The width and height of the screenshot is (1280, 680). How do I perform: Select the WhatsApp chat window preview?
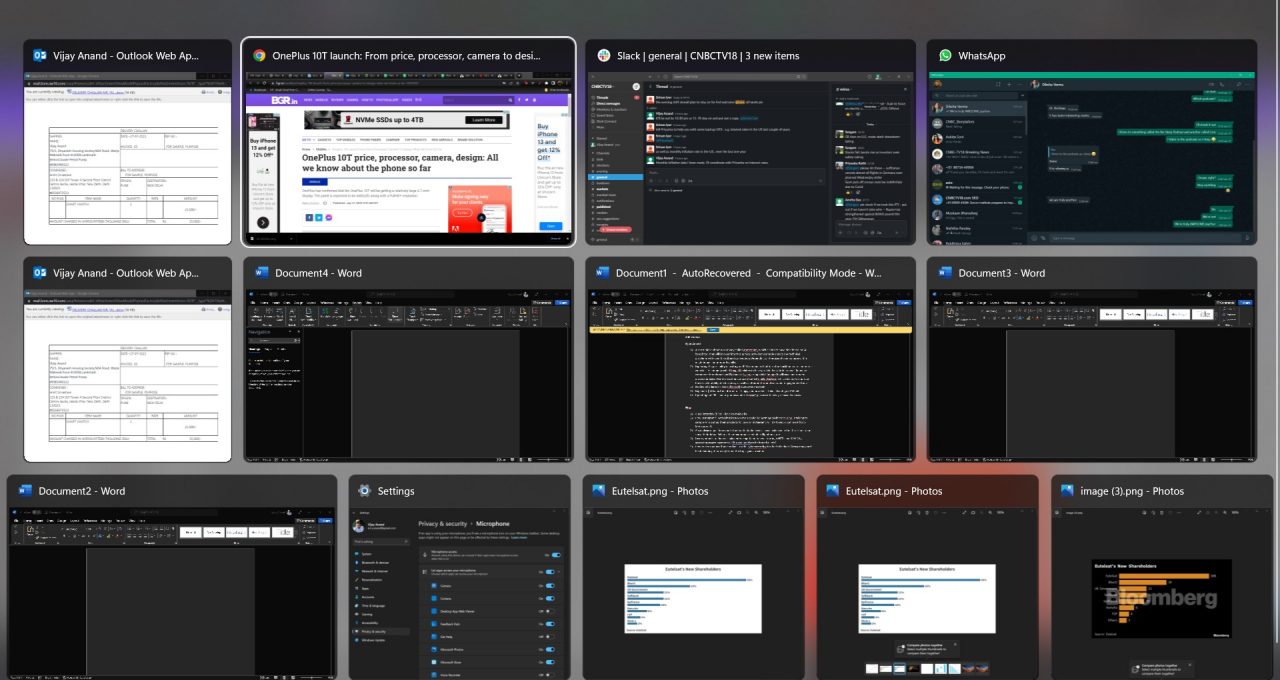click(1092, 160)
